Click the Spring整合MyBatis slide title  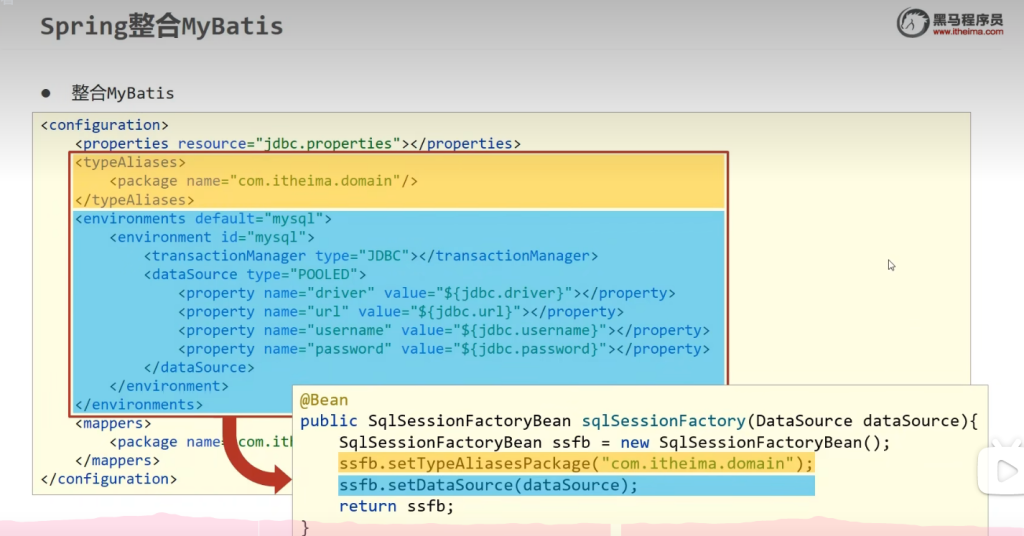click(x=161, y=26)
